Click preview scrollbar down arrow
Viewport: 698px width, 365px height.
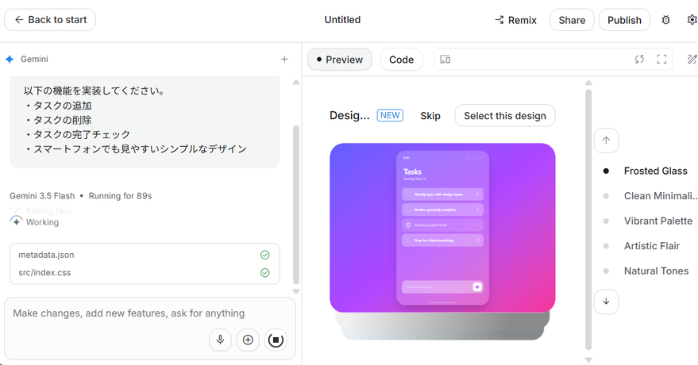pyautogui.click(x=588, y=360)
